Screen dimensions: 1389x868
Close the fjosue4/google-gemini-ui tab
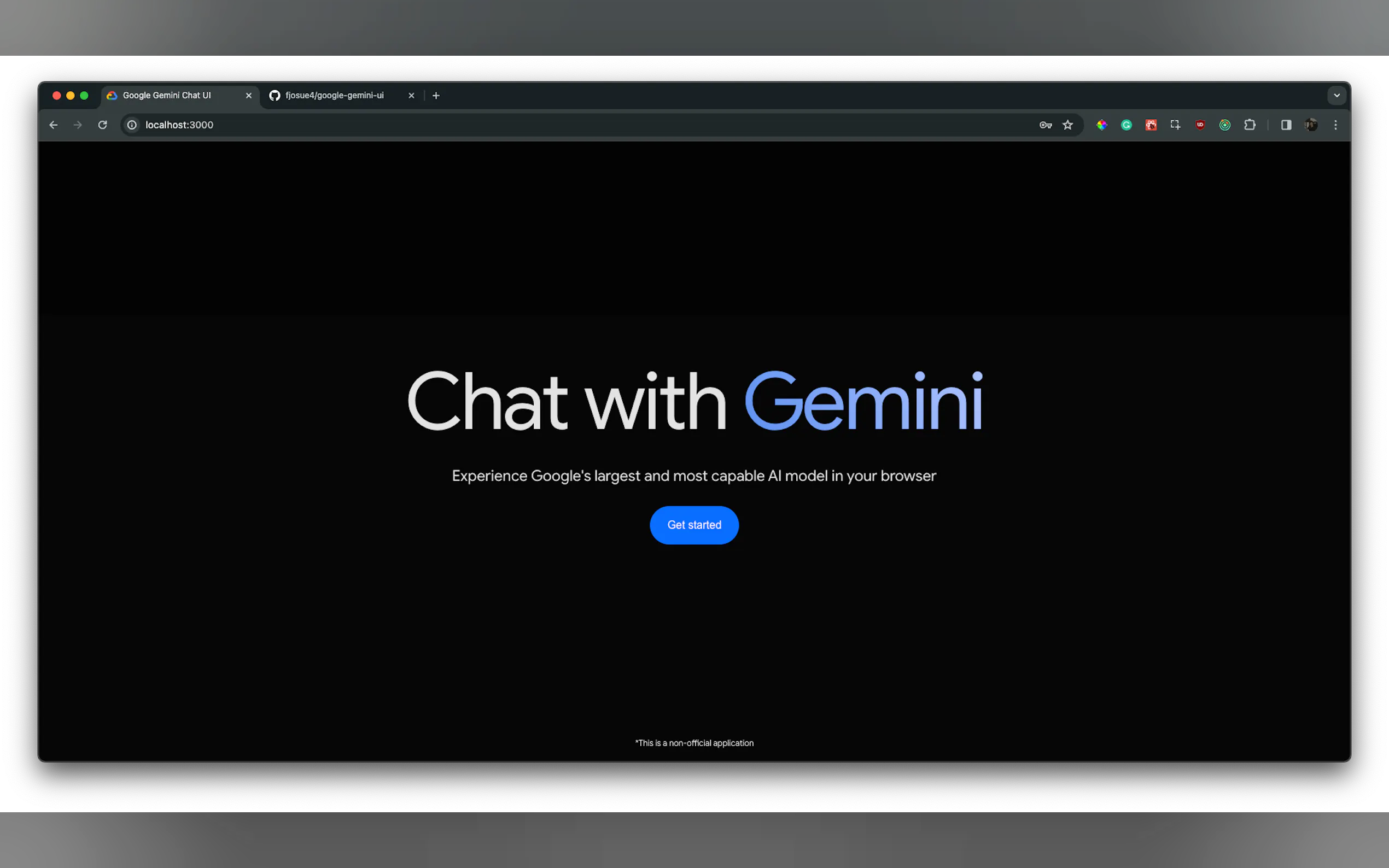click(411, 95)
